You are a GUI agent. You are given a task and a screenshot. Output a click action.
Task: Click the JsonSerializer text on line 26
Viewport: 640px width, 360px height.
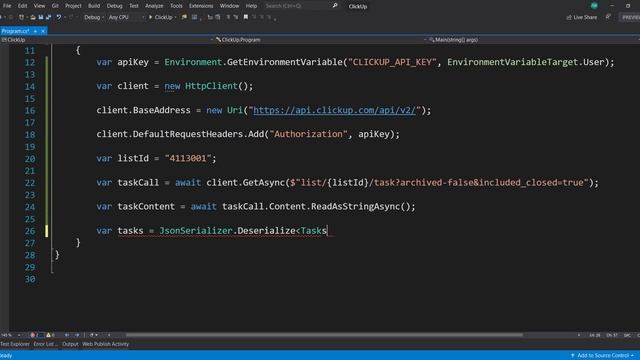point(196,231)
